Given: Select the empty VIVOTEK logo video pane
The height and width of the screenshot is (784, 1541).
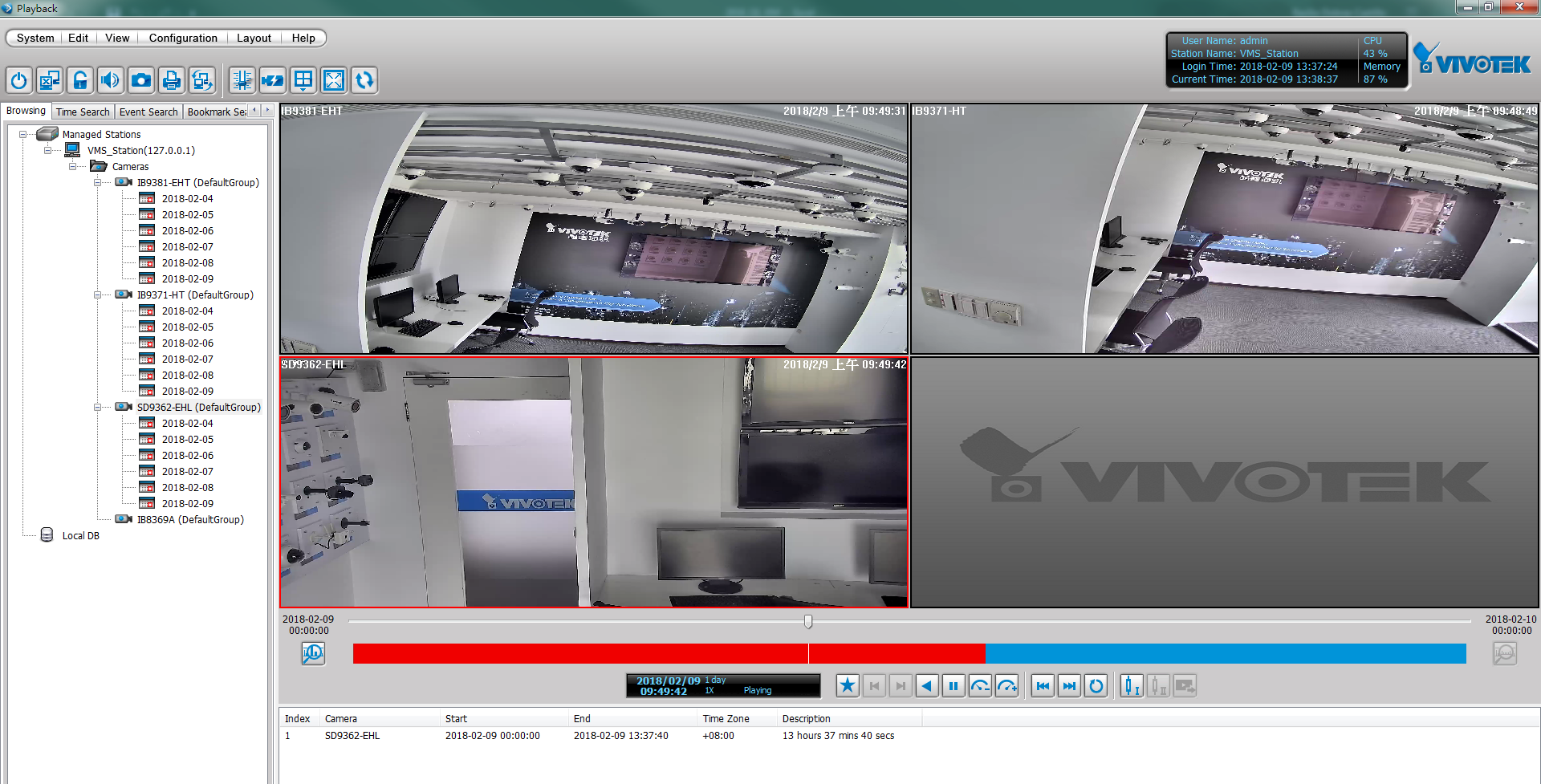Looking at the screenshot, I should click(1225, 482).
